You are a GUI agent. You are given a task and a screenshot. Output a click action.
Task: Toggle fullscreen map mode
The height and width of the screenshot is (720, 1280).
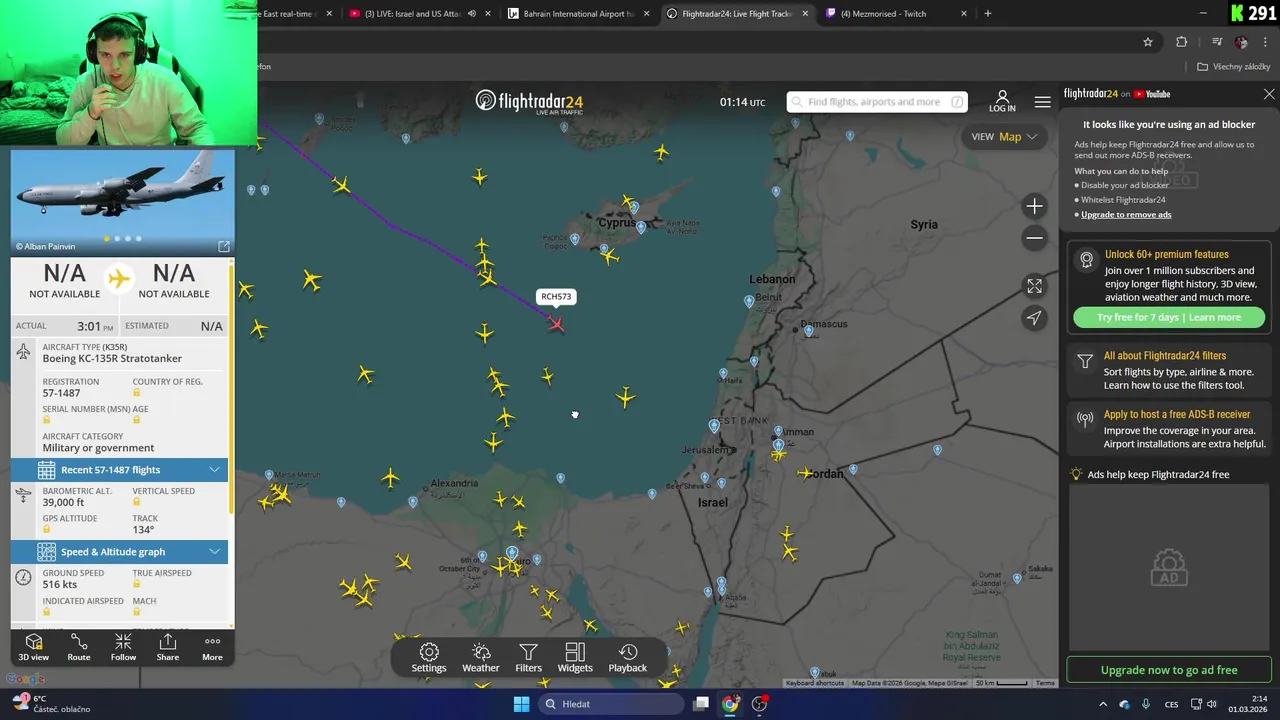click(x=1035, y=286)
